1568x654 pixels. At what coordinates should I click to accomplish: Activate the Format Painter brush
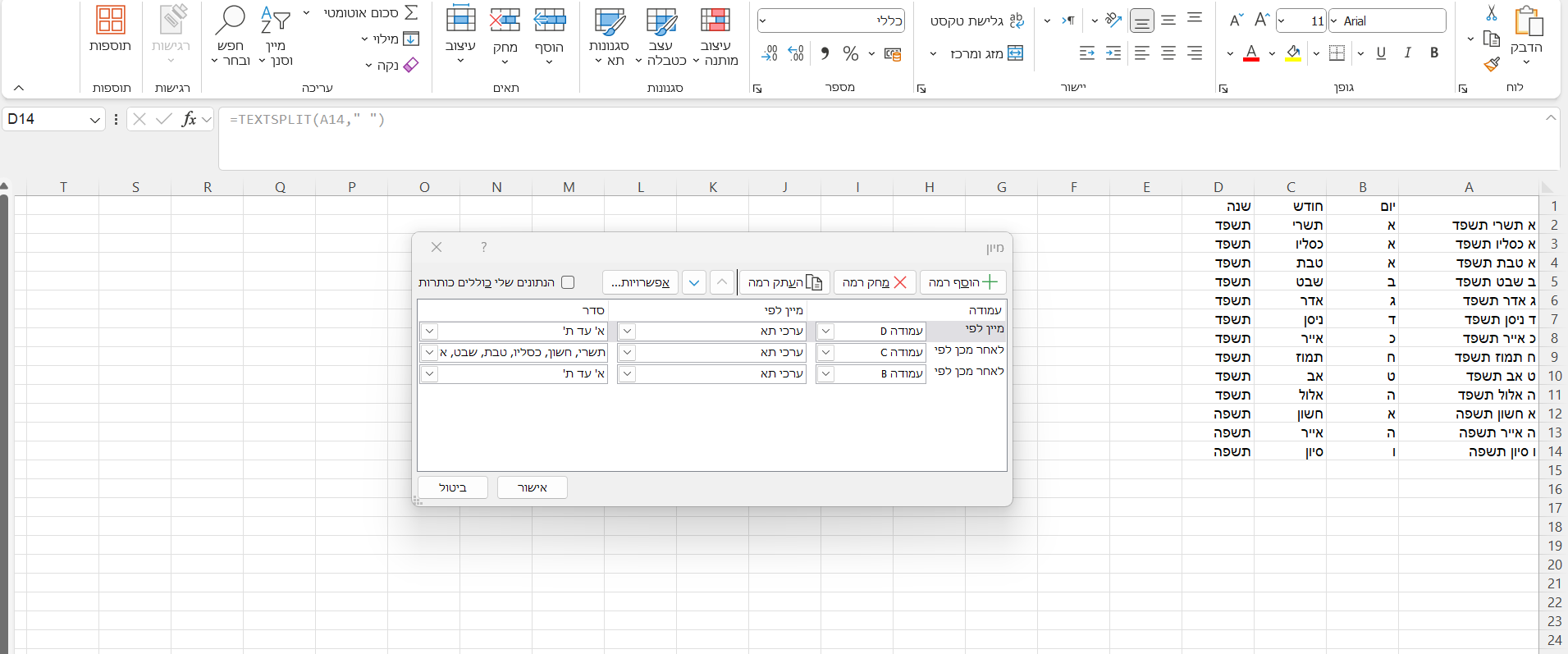point(1492,63)
